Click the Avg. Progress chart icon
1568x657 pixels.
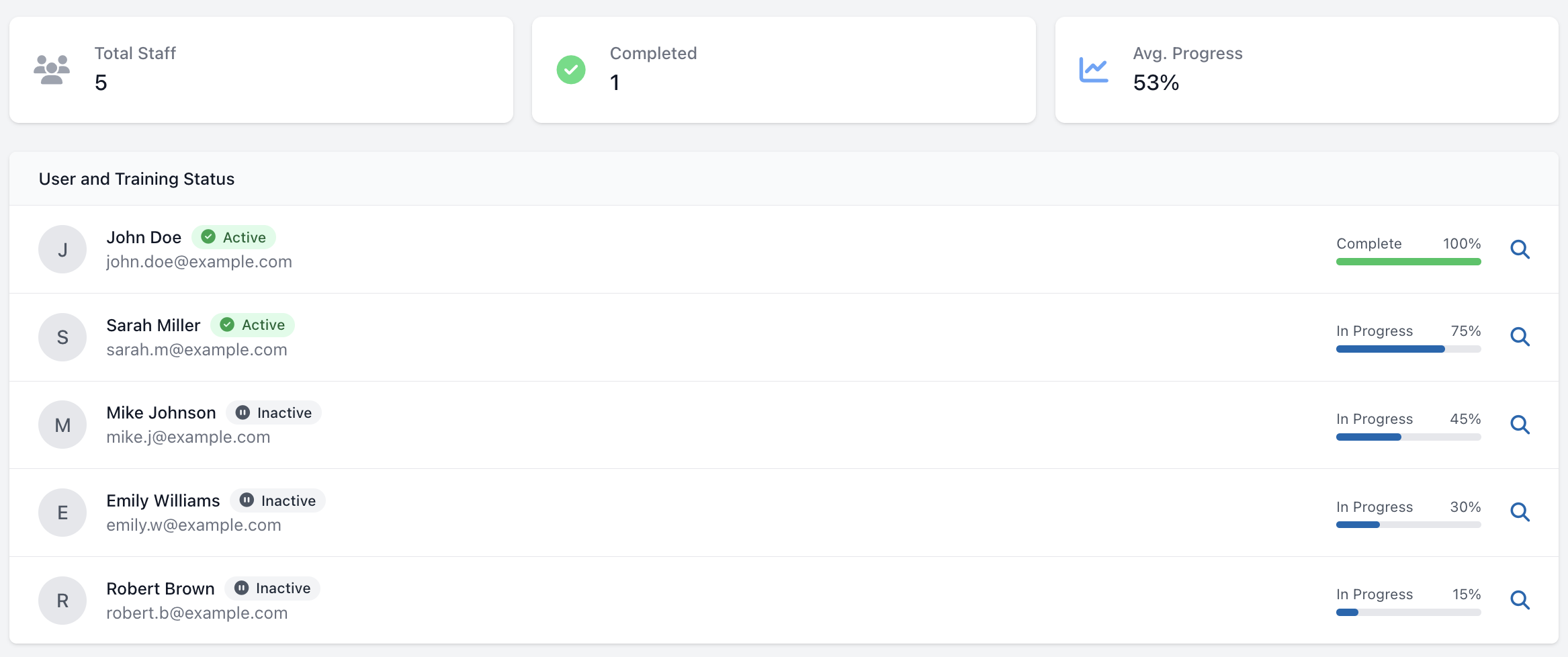(x=1094, y=70)
